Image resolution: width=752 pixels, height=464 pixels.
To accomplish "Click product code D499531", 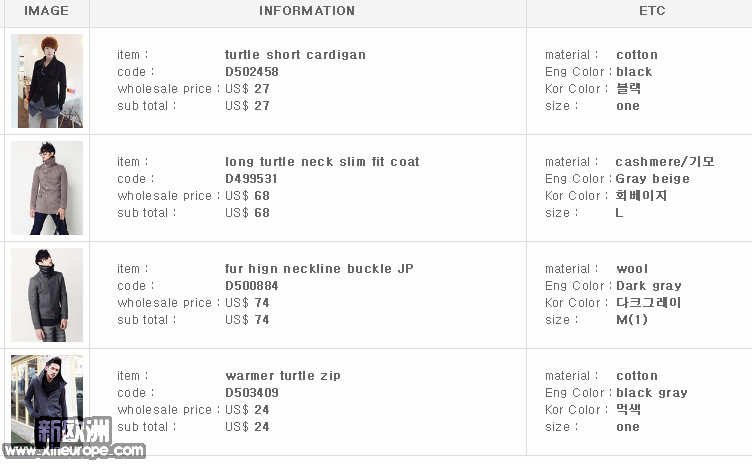I will (x=251, y=178).
